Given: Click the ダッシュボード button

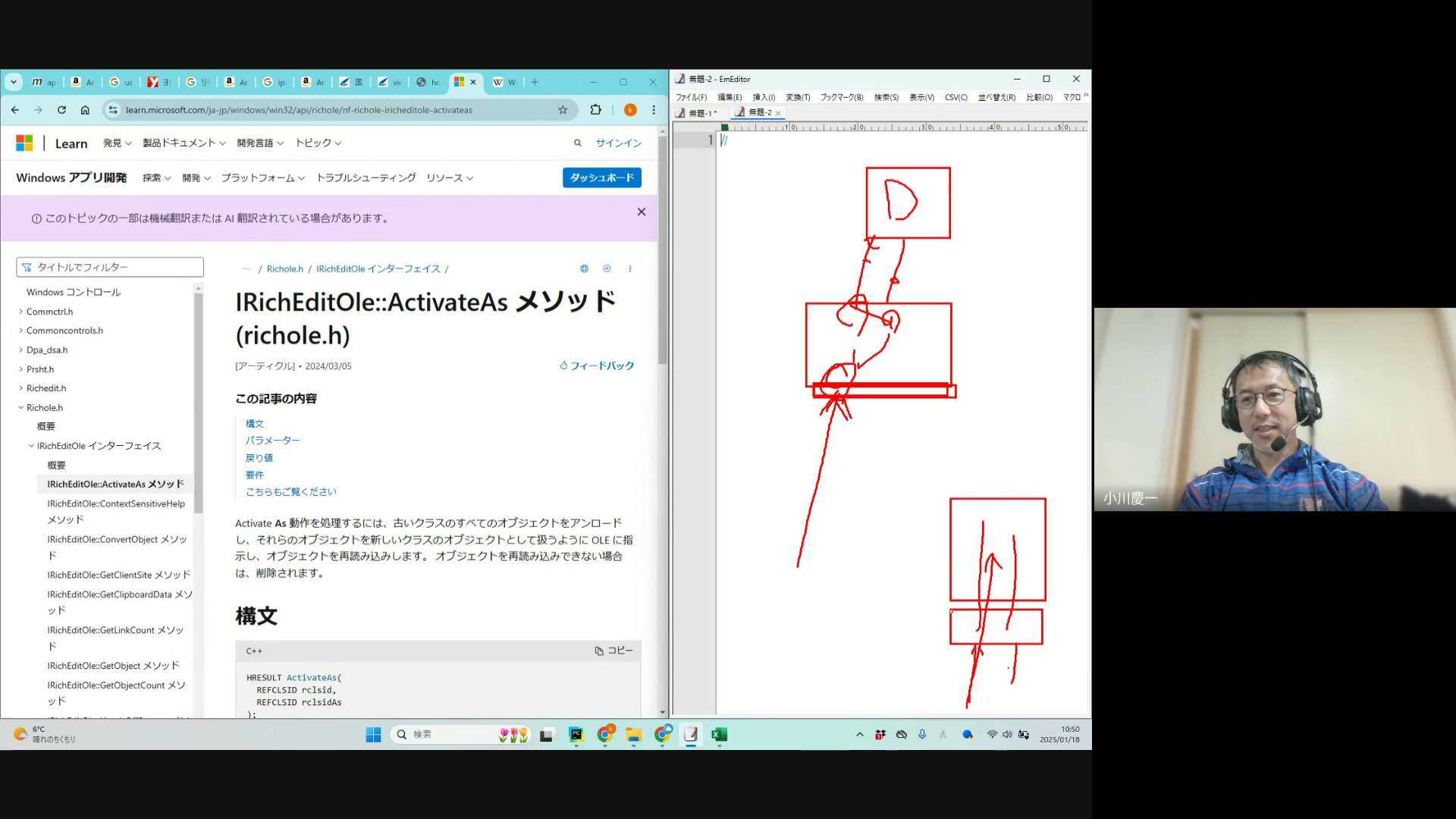Looking at the screenshot, I should pos(601,177).
